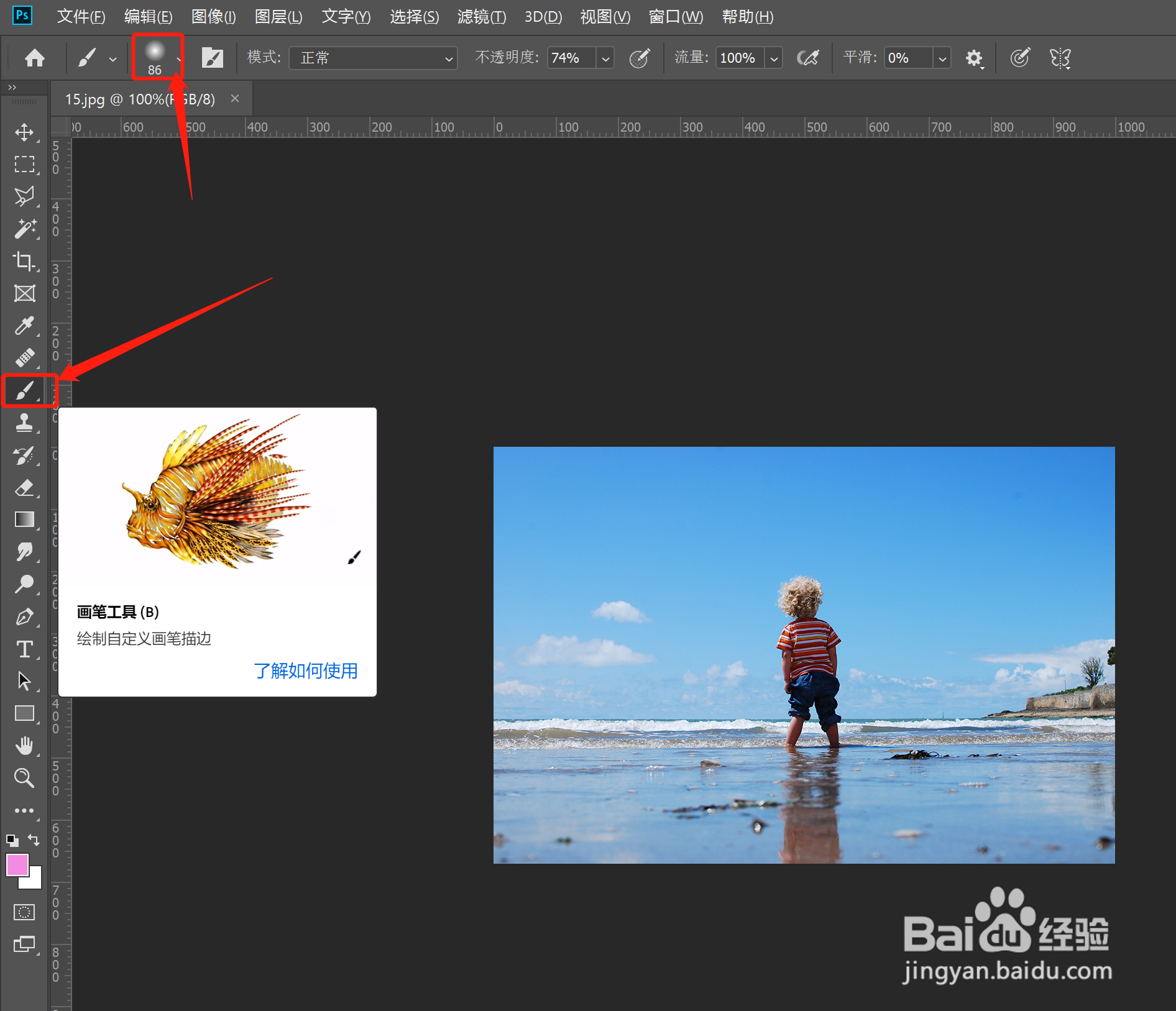The height and width of the screenshot is (1011, 1176).
Task: Open the Edit Toolbar three-dots menu
Action: tap(24, 810)
